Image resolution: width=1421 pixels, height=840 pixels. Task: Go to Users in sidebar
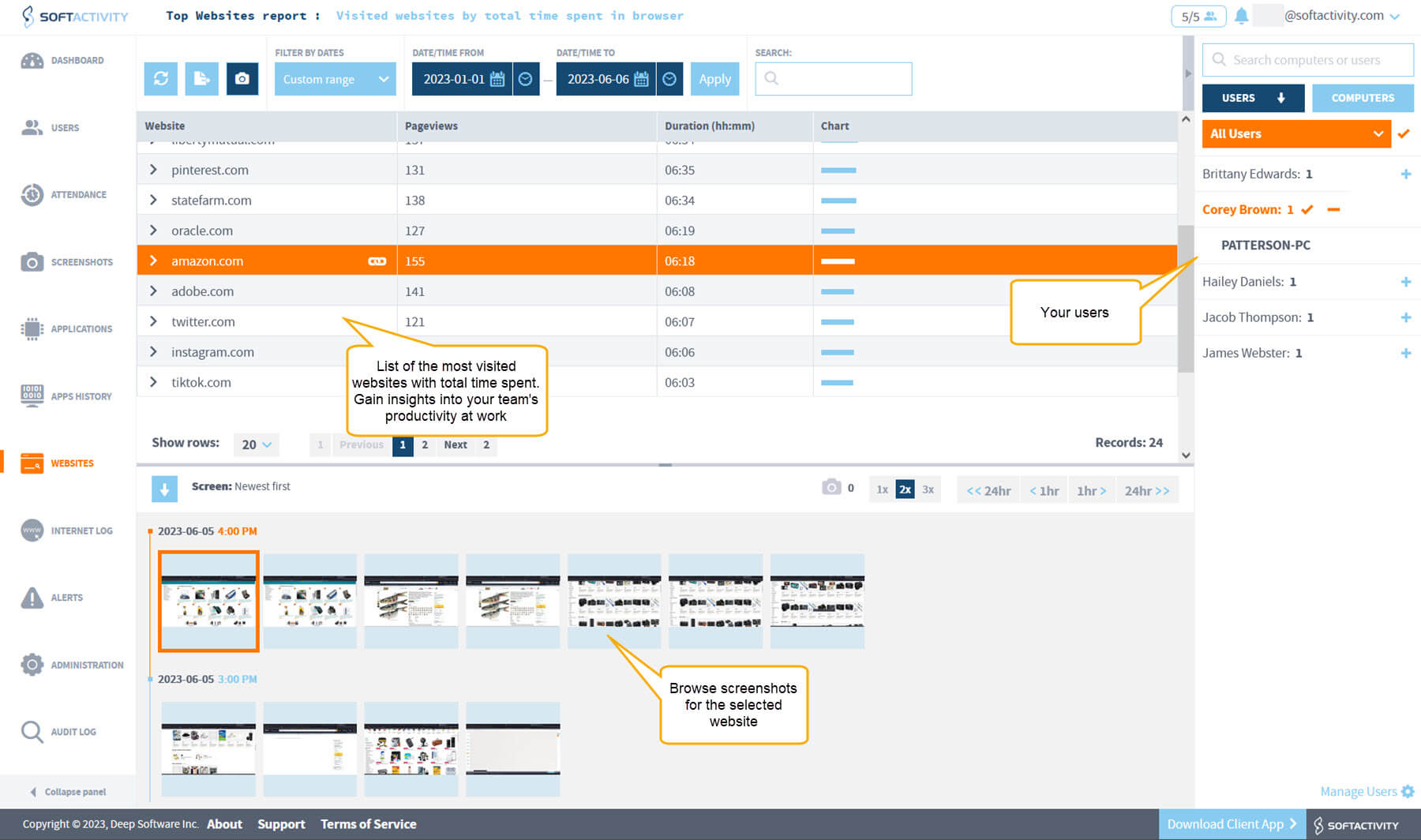tap(51, 127)
